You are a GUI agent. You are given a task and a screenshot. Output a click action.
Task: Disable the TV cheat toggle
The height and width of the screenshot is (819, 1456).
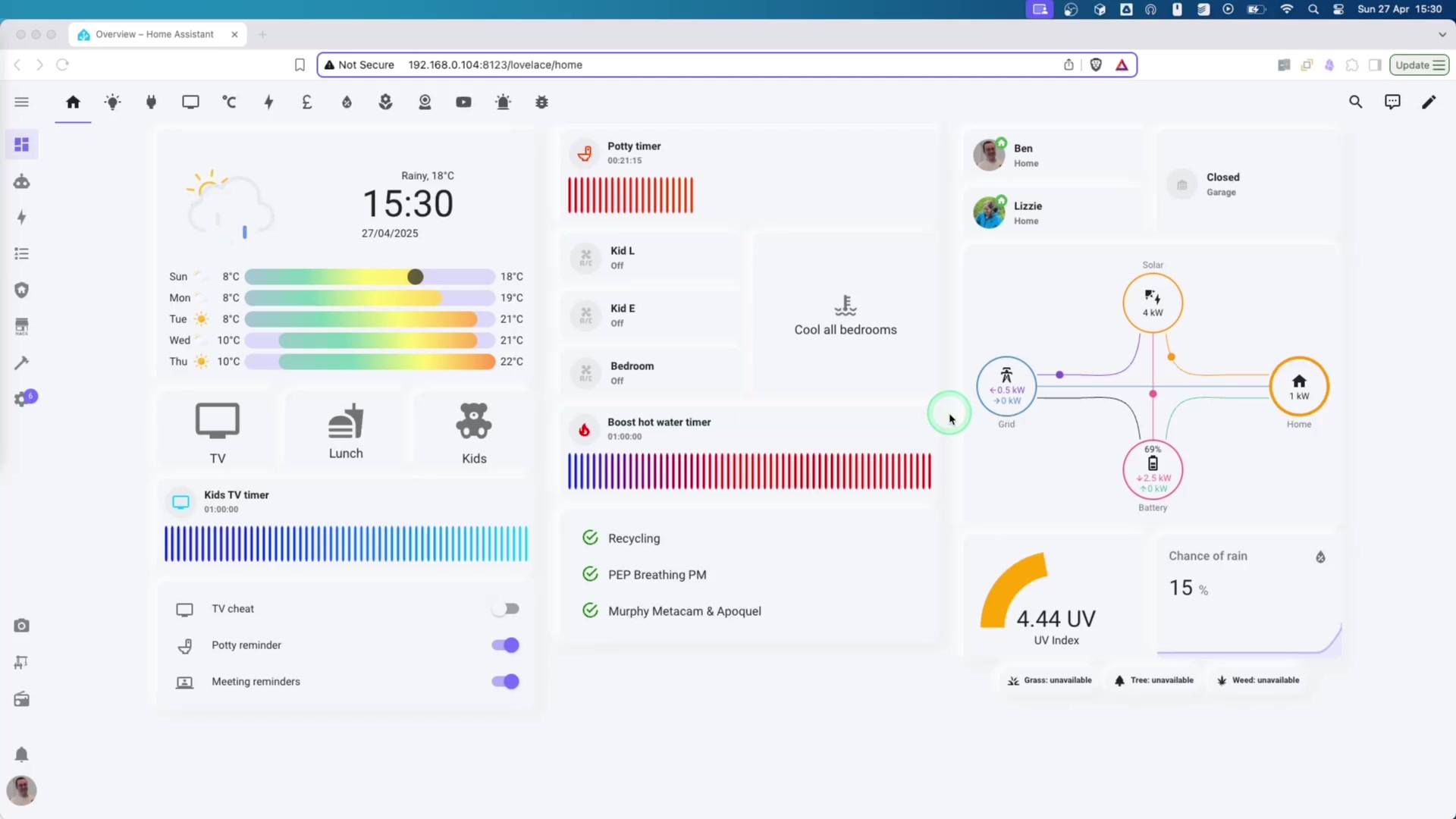(505, 608)
